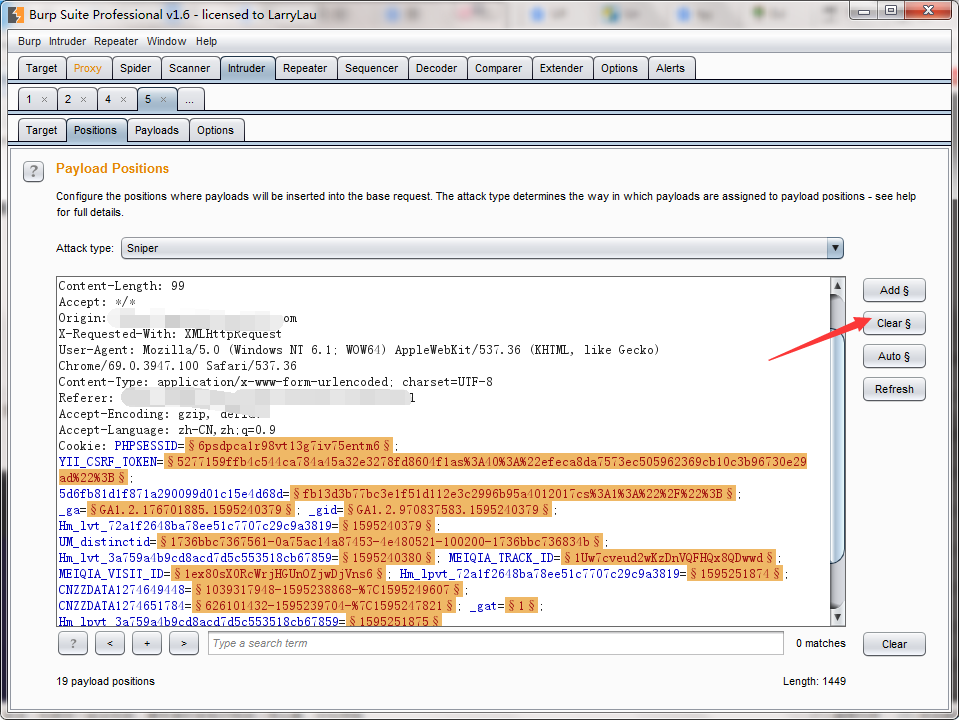Click the UM_distinctid cookie name
959x720 pixels.
105,542
